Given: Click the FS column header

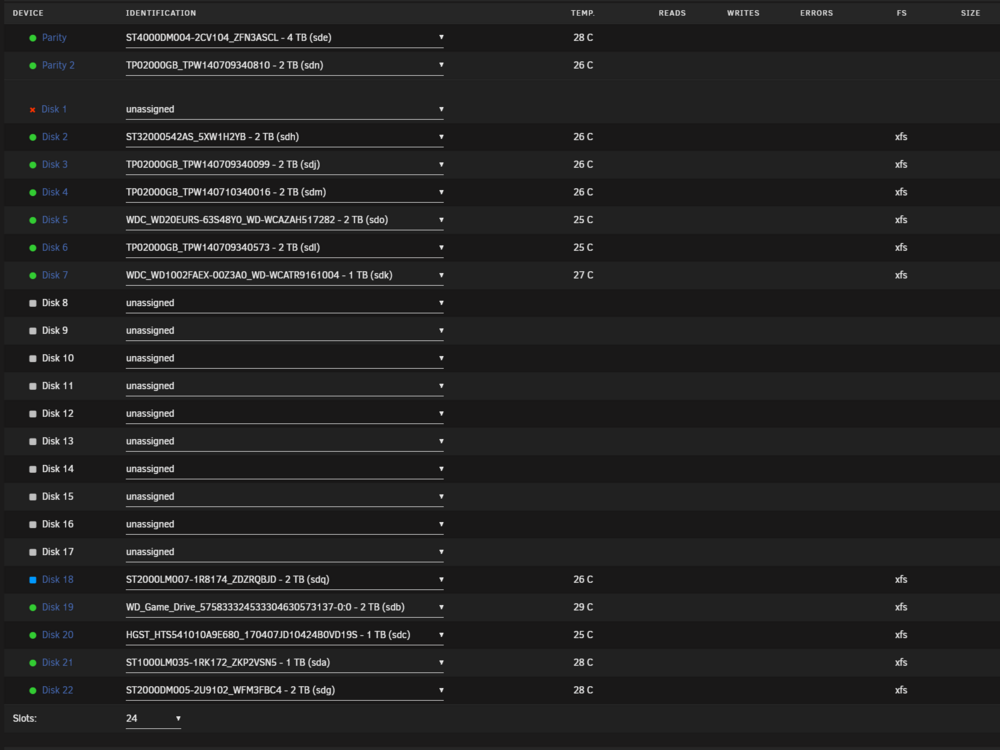Looking at the screenshot, I should tap(901, 13).
